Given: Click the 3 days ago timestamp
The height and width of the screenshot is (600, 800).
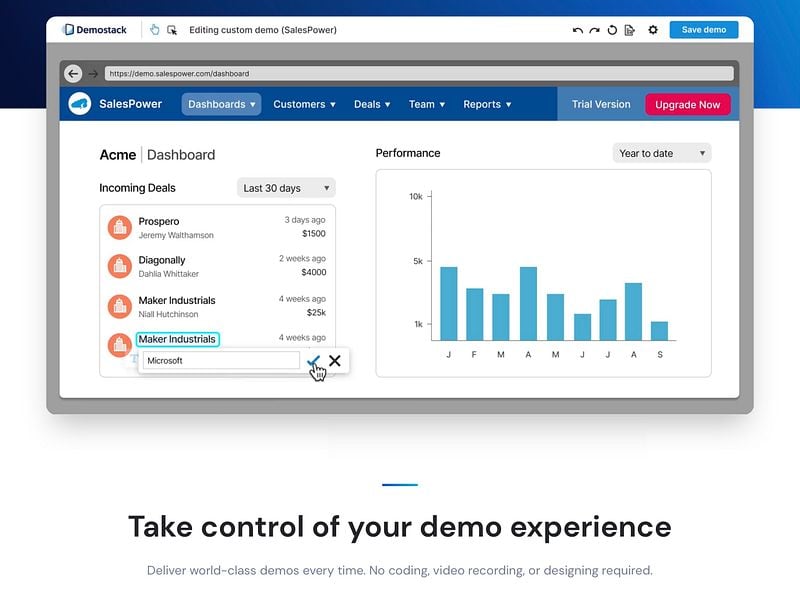Looking at the screenshot, I should pyautogui.click(x=305, y=220).
